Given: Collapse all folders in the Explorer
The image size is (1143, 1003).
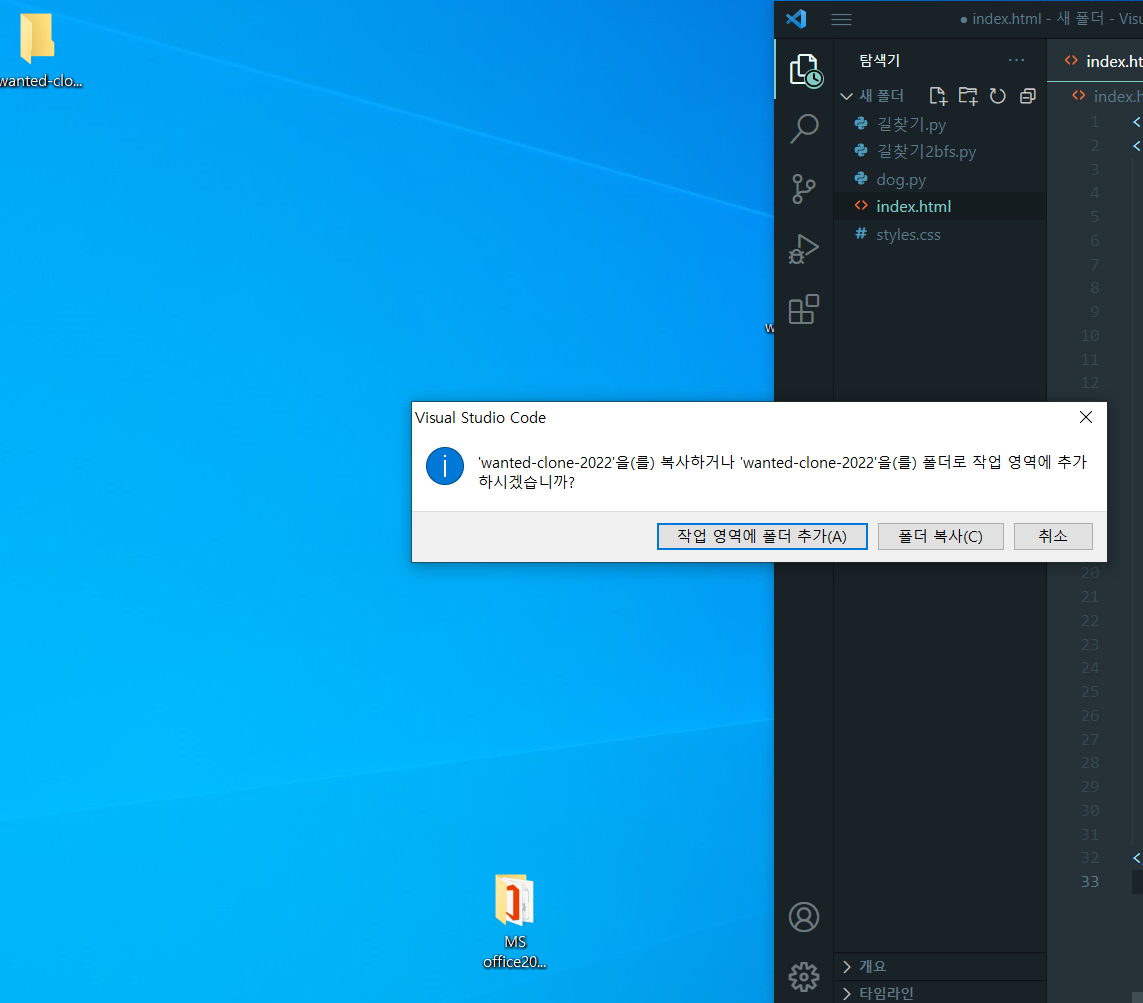Looking at the screenshot, I should (x=1027, y=95).
